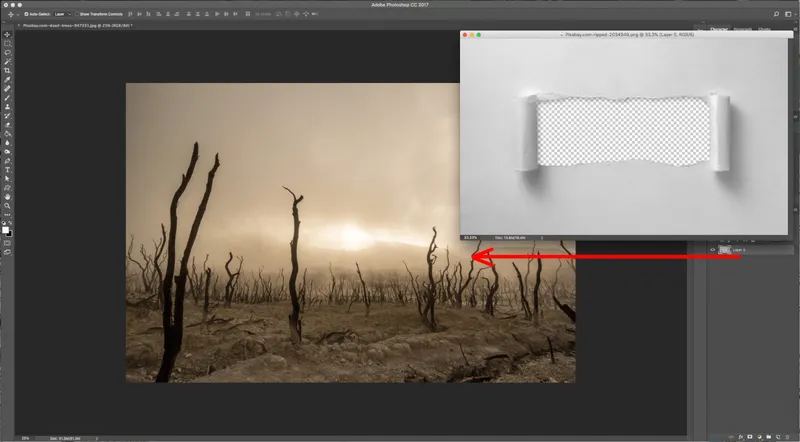Click zoom percentage field in main status bar
Viewport: 800px width, 442px height.
[25, 438]
